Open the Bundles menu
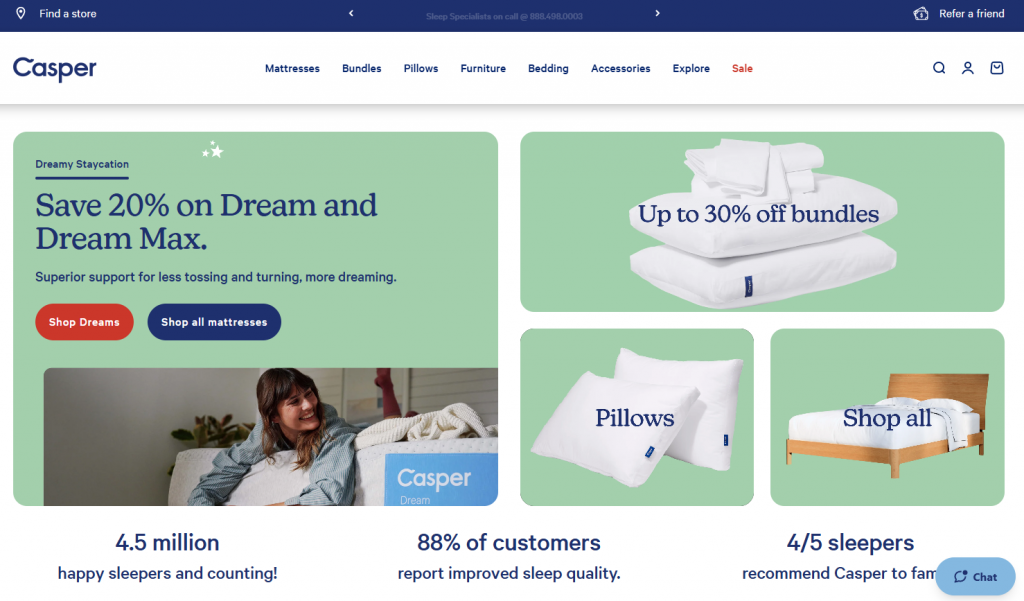This screenshot has height=601, width=1024. (x=361, y=69)
